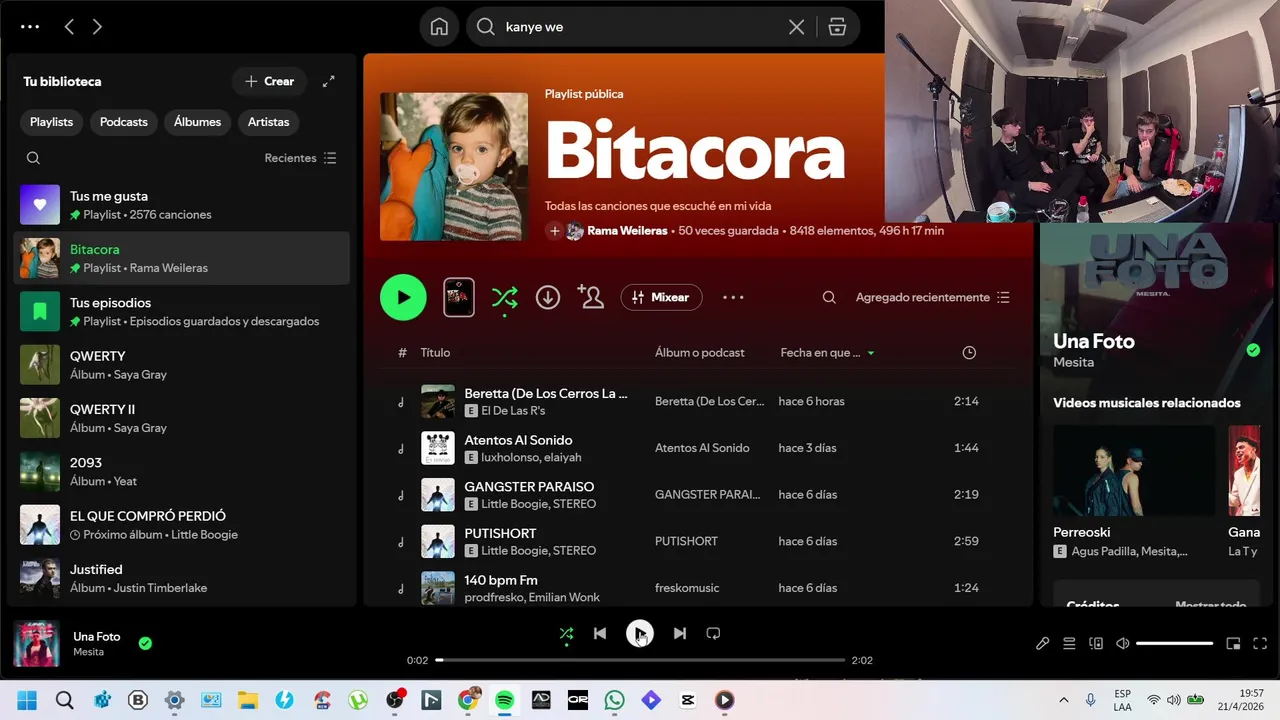Open the Browse icon beside search
This screenshot has width=1280, height=720.
[x=838, y=27]
